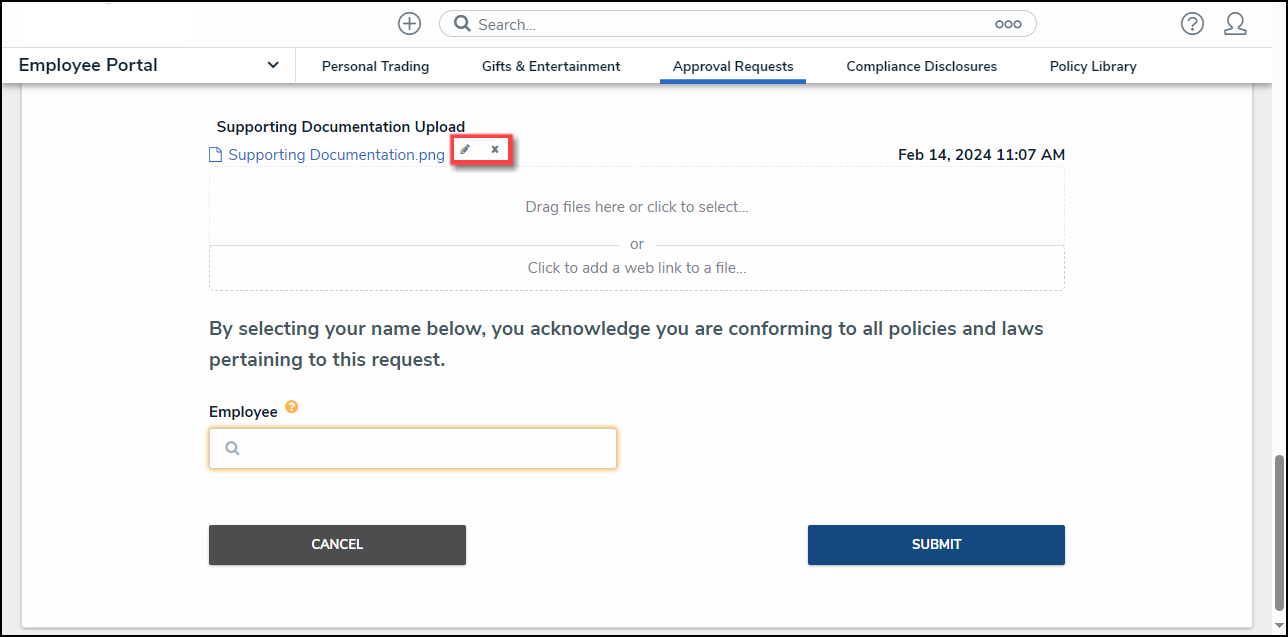
Task: Expand the Employee Portal dropdown
Action: [x=273, y=66]
